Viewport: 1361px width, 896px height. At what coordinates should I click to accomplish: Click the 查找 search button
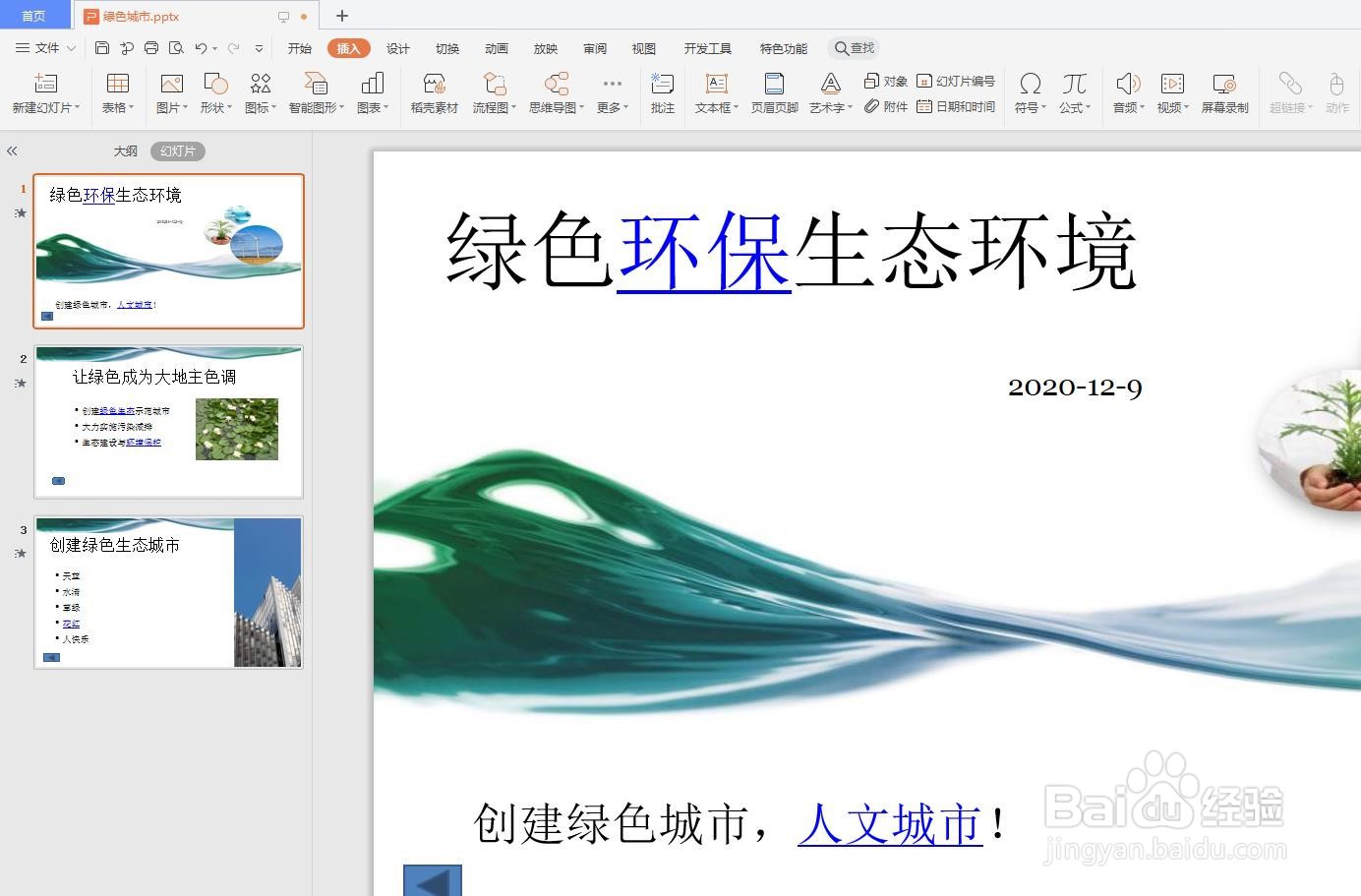[x=855, y=48]
